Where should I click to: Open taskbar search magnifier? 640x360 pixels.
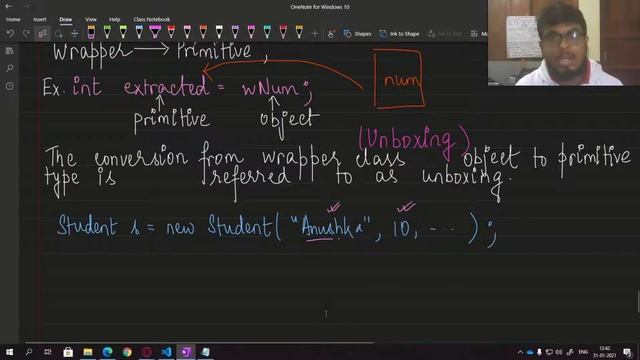29,352
